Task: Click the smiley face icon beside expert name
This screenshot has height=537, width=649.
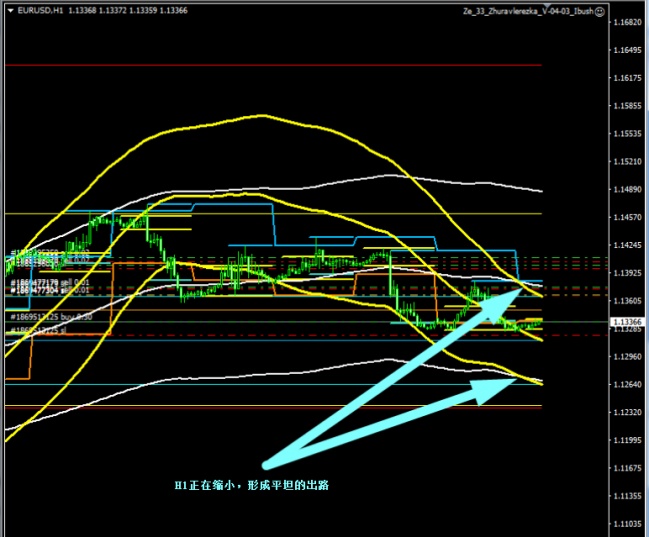Action: coord(599,12)
